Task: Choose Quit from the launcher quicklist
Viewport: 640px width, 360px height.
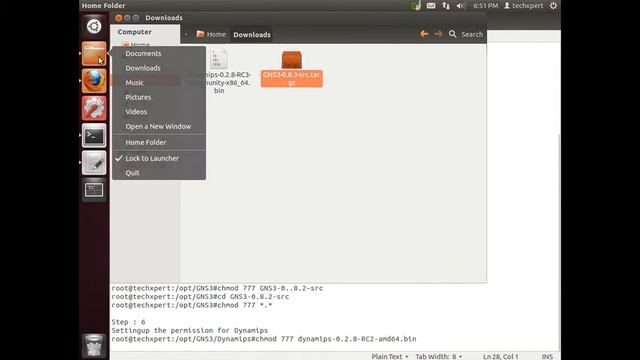Action: [132, 173]
